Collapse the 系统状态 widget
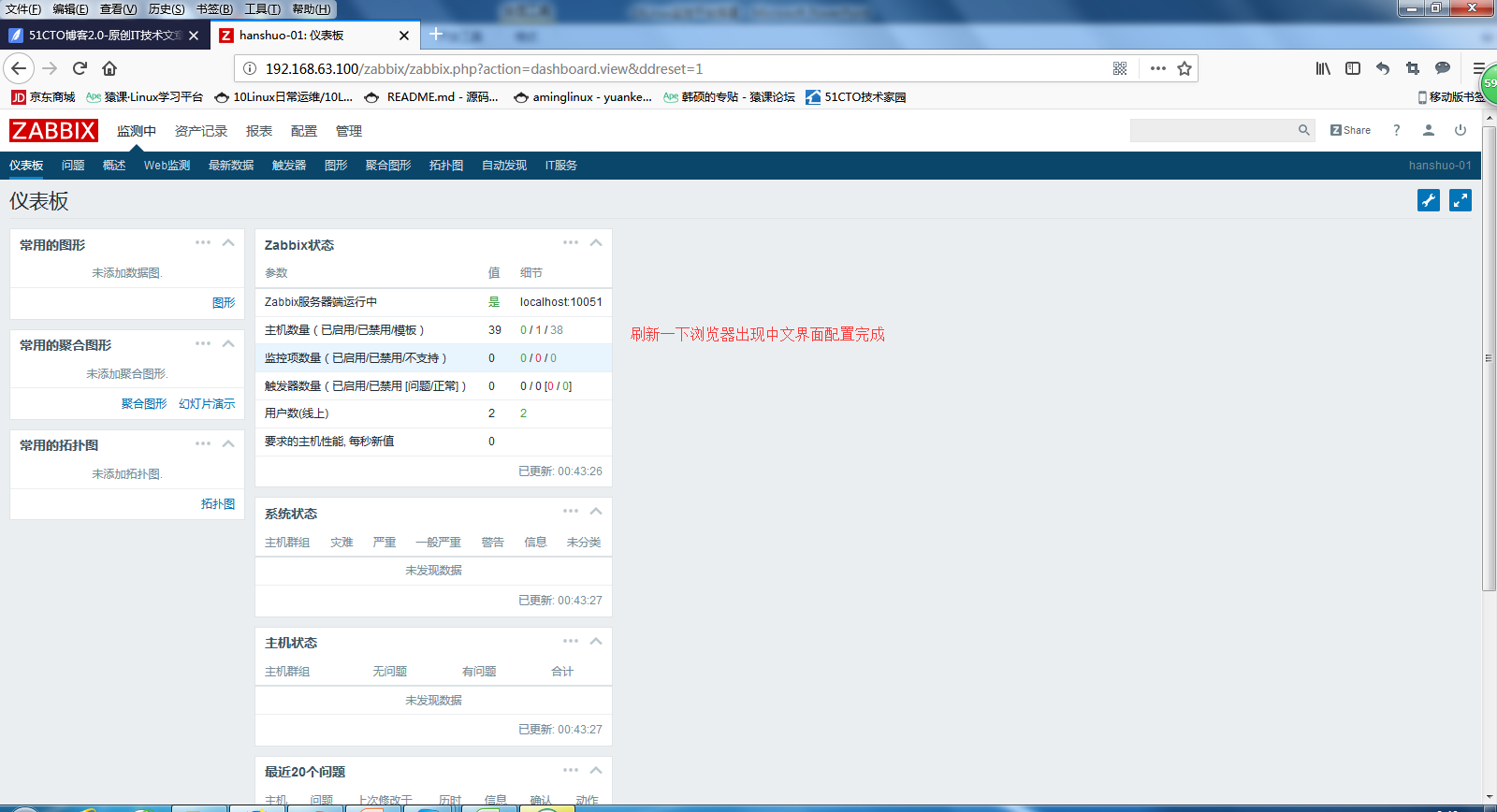Image resolution: width=1497 pixels, height=812 pixels. pyautogui.click(x=596, y=511)
